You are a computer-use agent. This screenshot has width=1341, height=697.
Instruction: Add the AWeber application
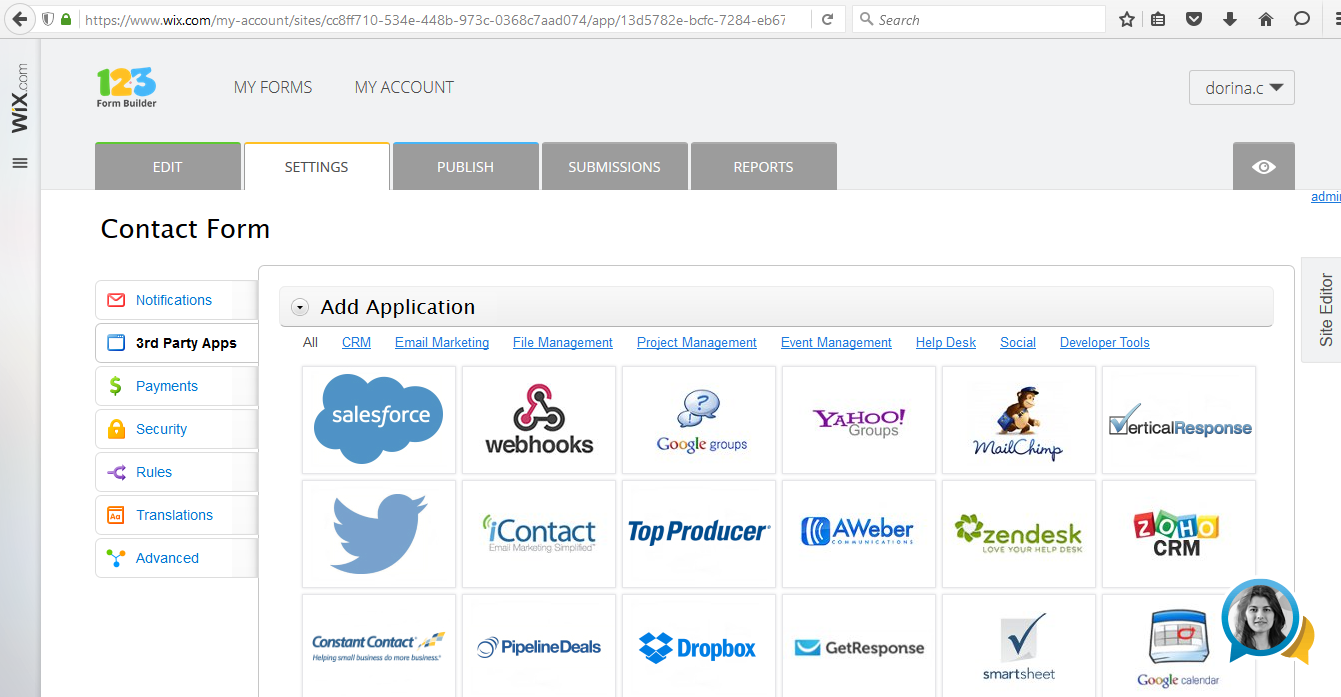click(859, 533)
